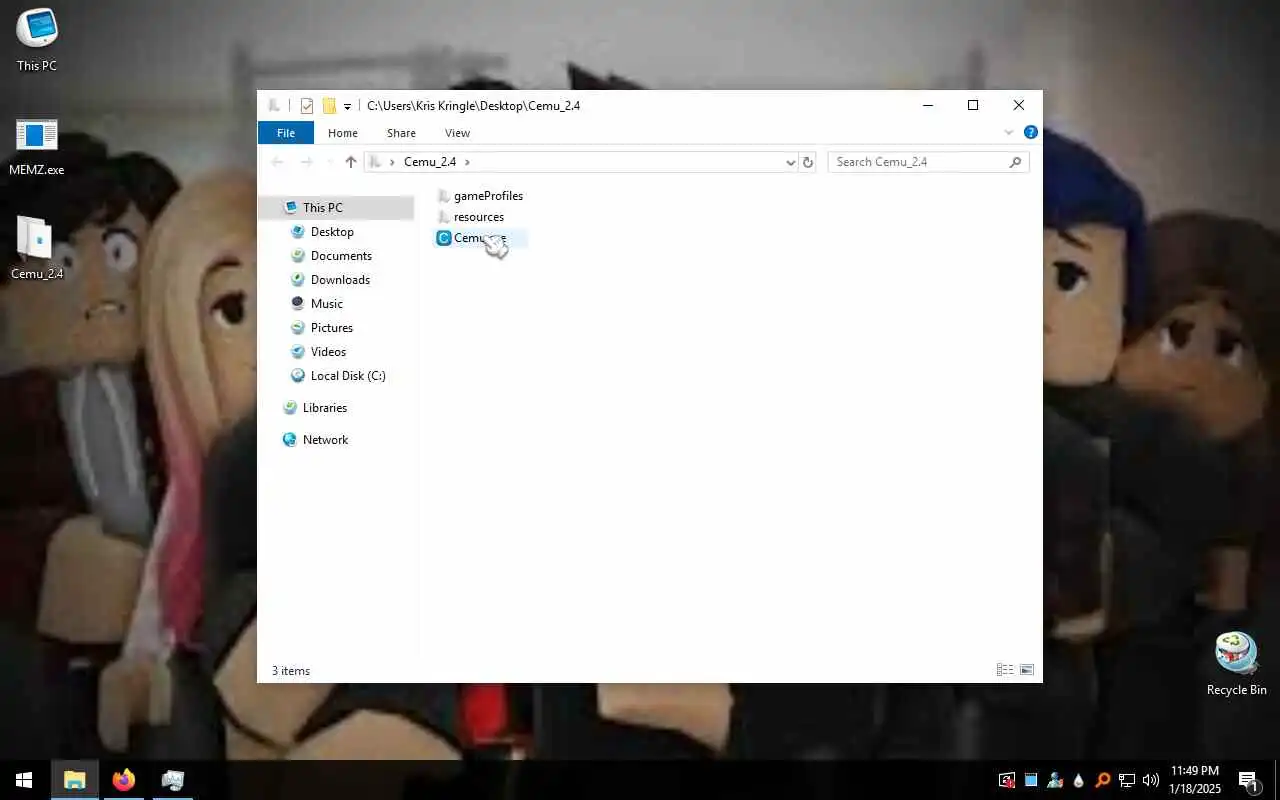Open Explorer Help via question mark
This screenshot has width=1280, height=800.
[x=1030, y=132]
